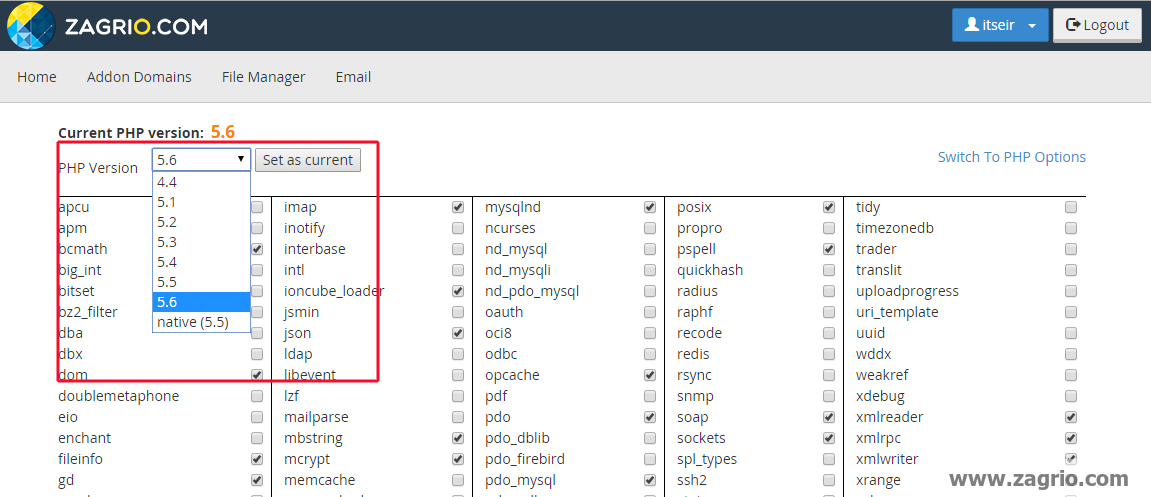
Task: Toggle the sockets extension checkbox
Action: coord(829,438)
